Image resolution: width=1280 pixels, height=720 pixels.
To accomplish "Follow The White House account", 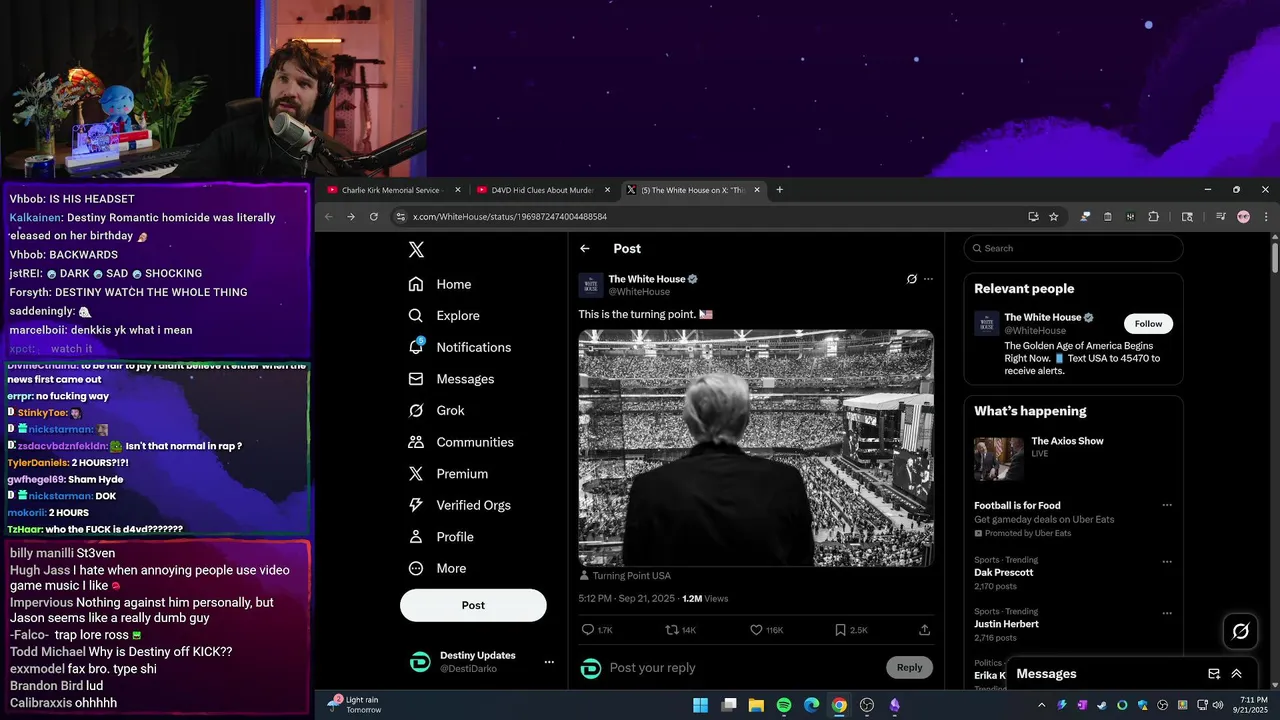I will coord(1148,324).
